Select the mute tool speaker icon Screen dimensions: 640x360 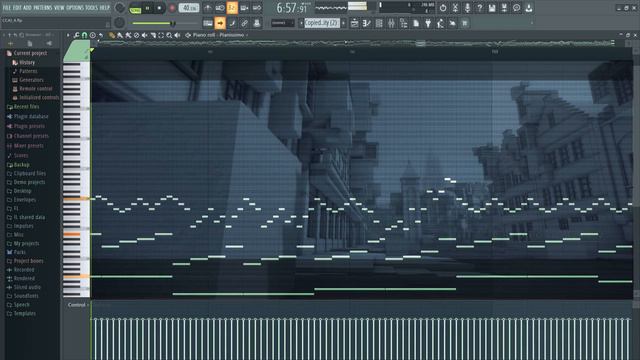pyautogui.click(x=144, y=36)
